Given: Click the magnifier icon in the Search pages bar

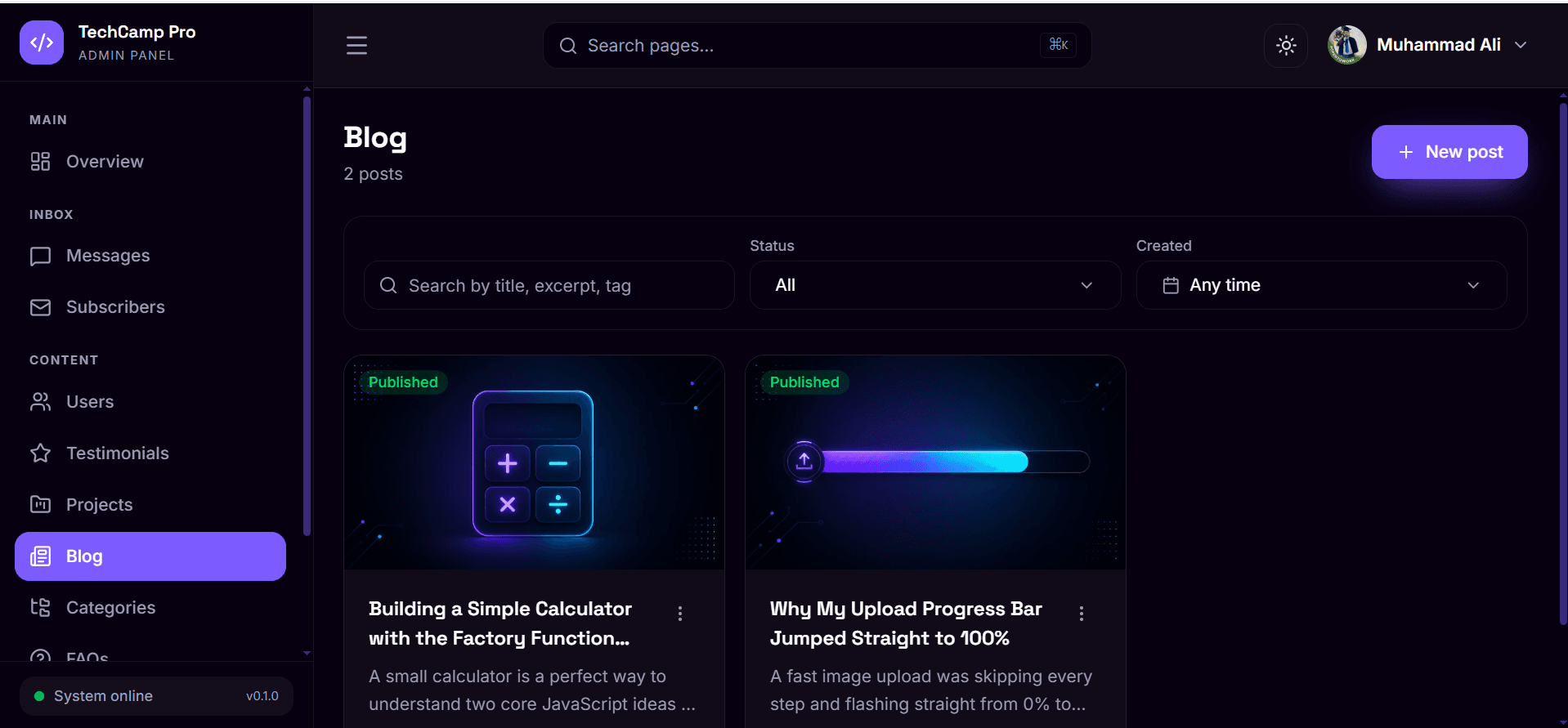Looking at the screenshot, I should 567,46.
